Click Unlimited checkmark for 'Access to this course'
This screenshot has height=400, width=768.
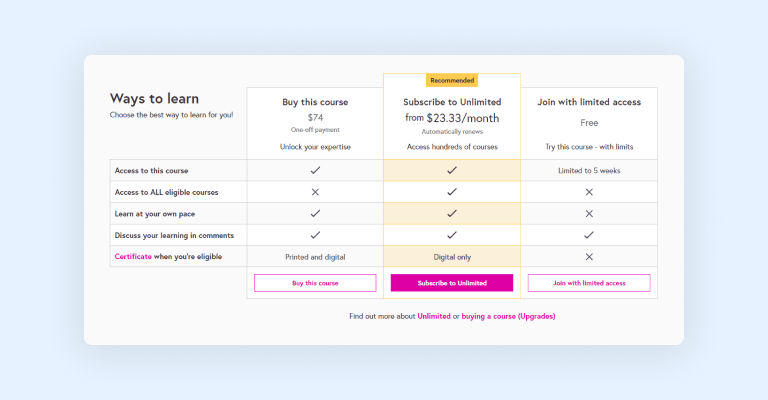pos(452,170)
